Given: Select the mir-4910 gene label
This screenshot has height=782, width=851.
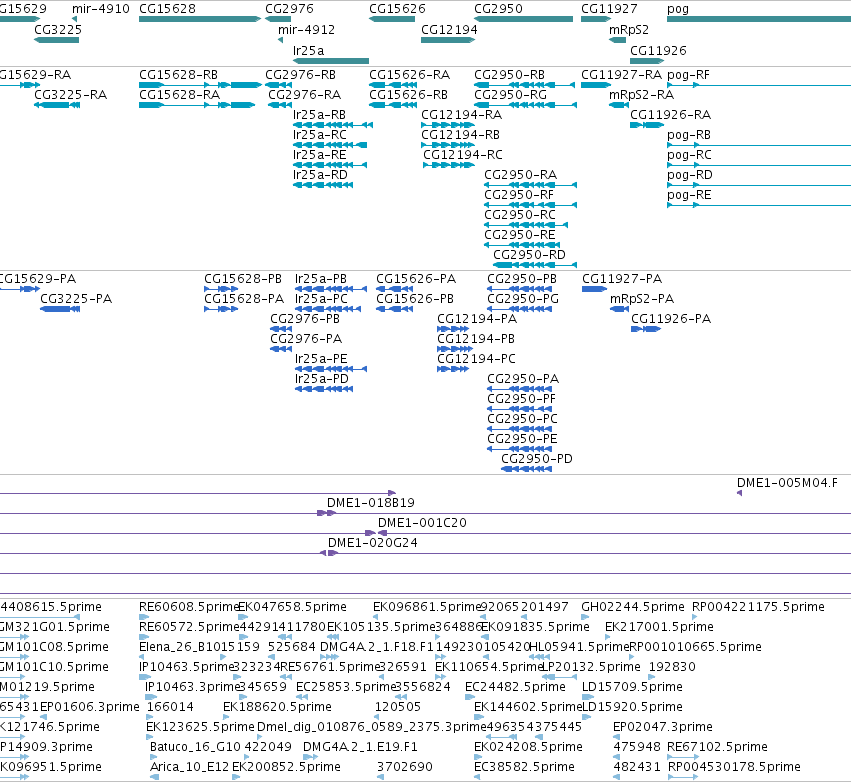Looking at the screenshot, I should [101, 9].
